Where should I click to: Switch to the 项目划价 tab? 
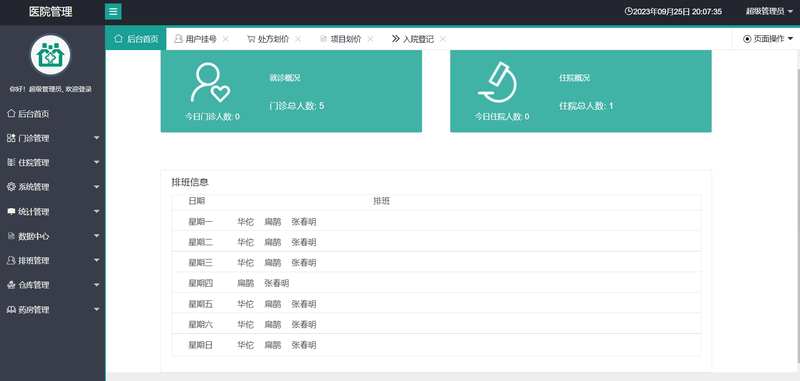(x=346, y=39)
